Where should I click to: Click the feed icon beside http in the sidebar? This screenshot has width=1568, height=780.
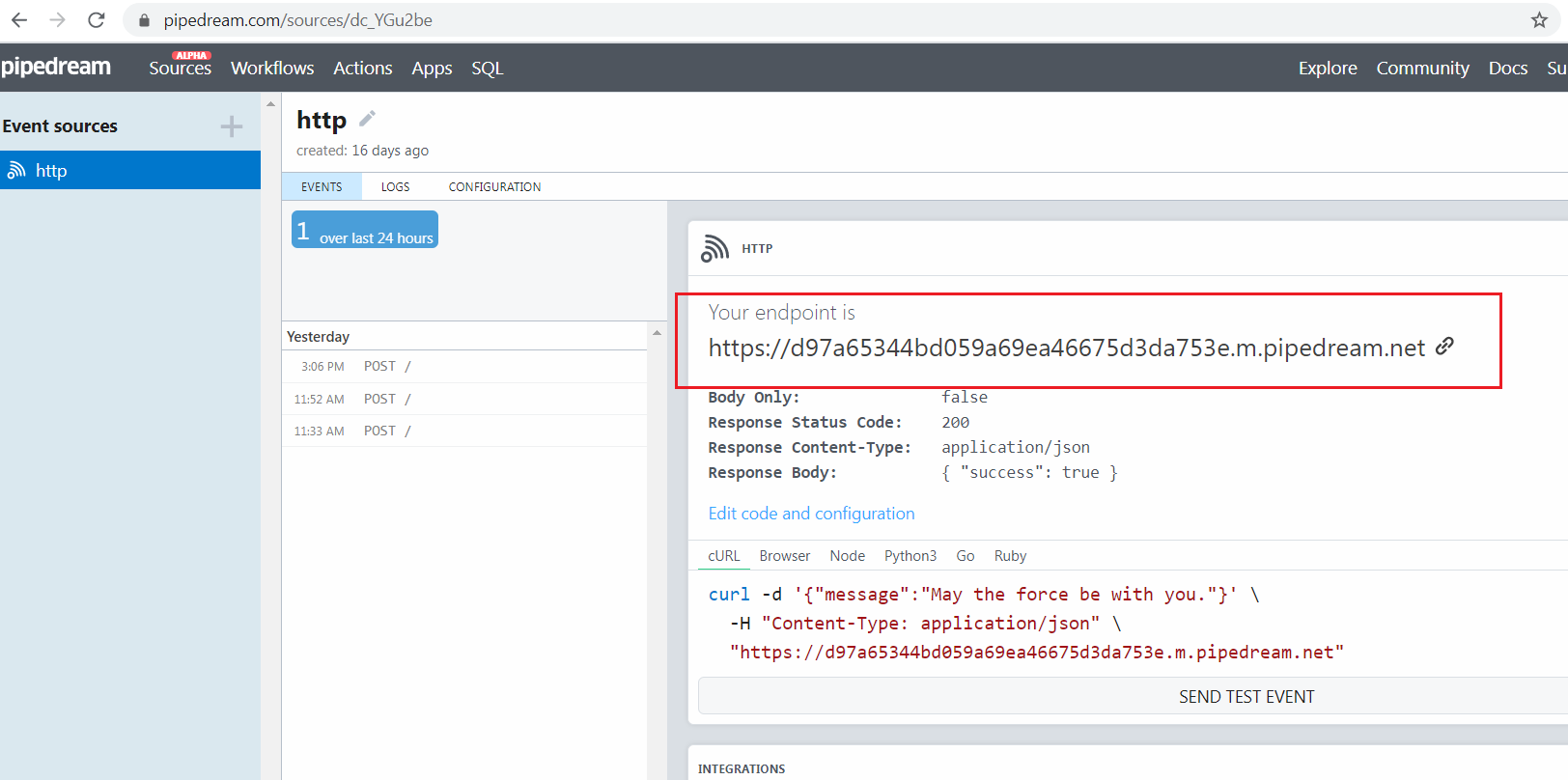pyautogui.click(x=16, y=170)
